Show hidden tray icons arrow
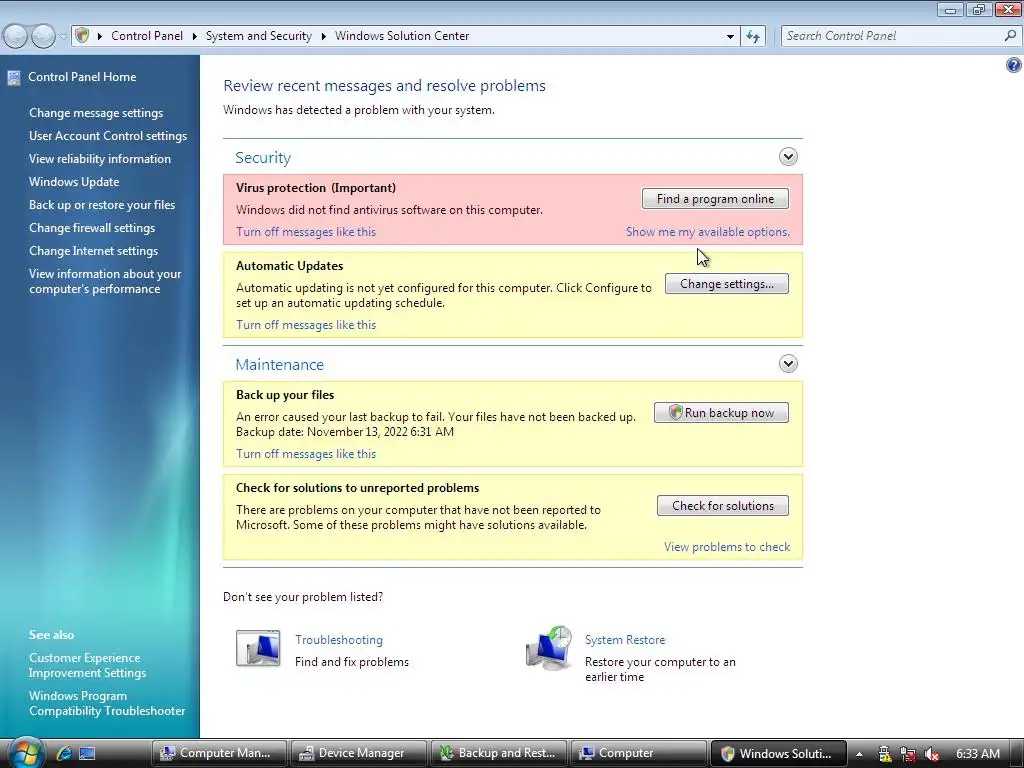1024x768 pixels. (859, 754)
